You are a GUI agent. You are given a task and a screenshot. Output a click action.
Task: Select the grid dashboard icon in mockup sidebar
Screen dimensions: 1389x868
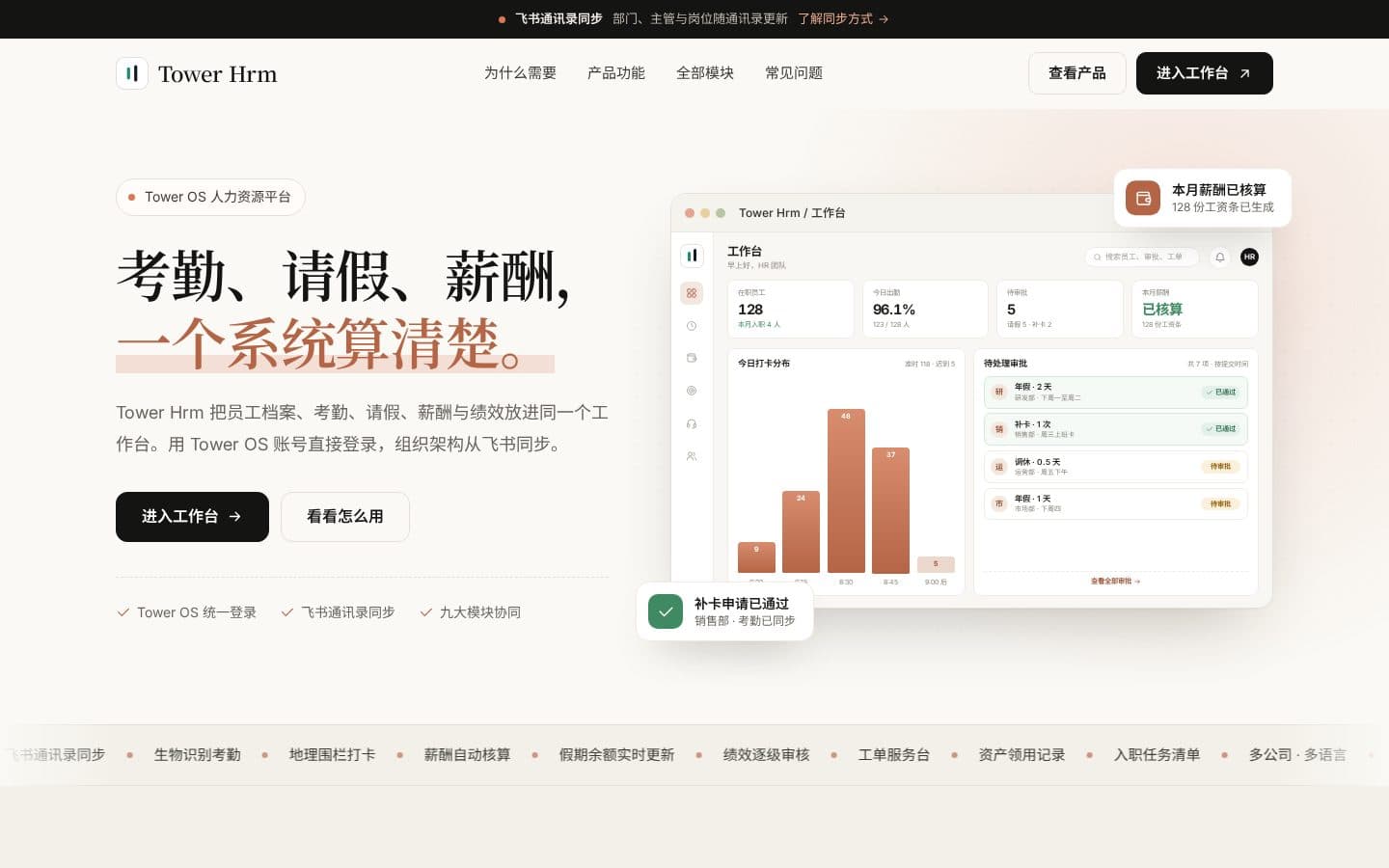[x=692, y=293]
